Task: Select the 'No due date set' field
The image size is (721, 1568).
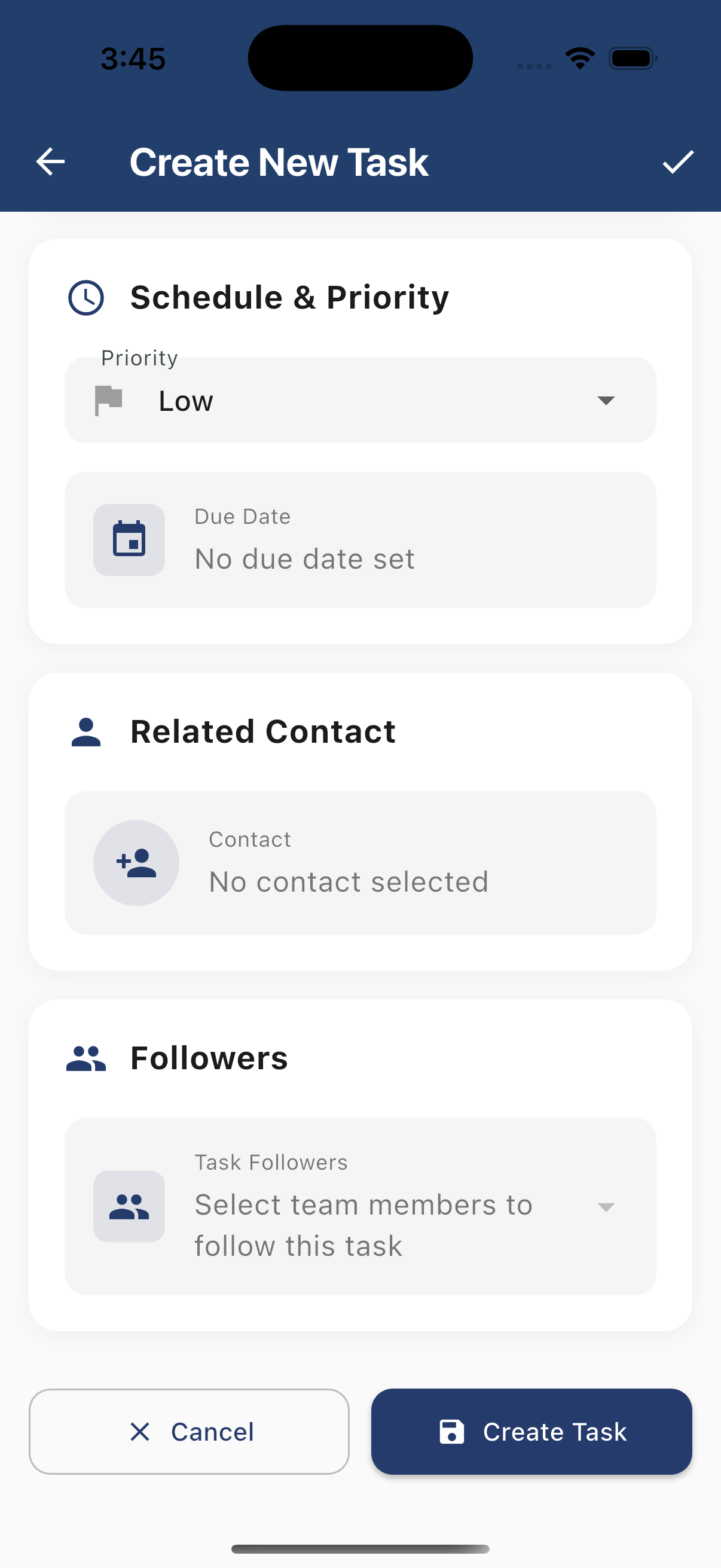Action: (304, 559)
